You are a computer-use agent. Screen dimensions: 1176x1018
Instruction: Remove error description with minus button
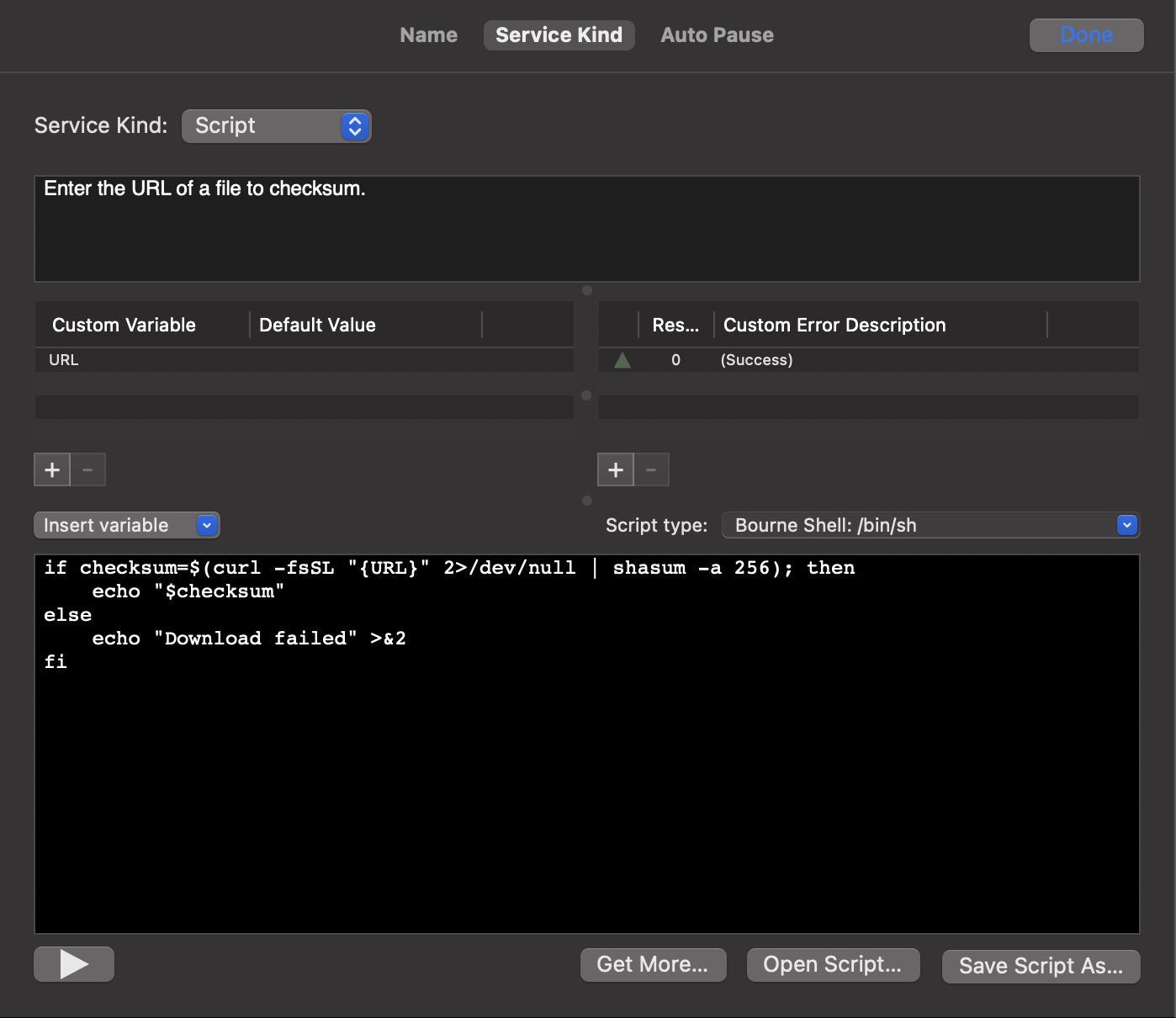click(x=651, y=469)
